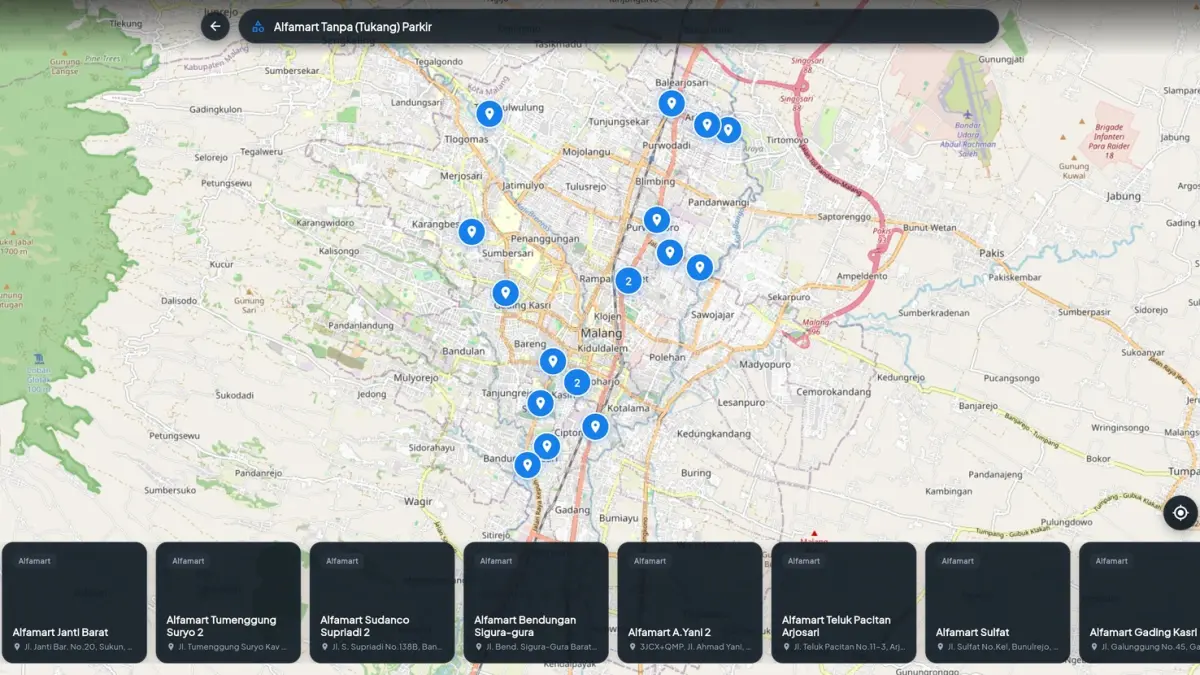Screen dimensions: 1200x675
Task: Select the pin on the Ciptomulyo label
Action: (x=595, y=427)
